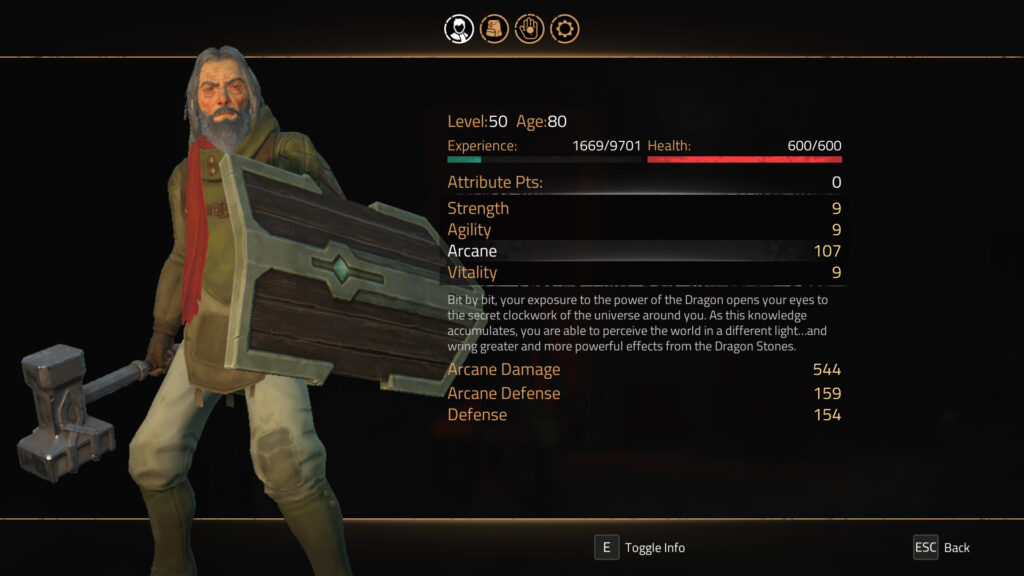Viewport: 1024px width, 576px height.
Task: Click the Arcane Defense stat
Action: click(x=644, y=393)
